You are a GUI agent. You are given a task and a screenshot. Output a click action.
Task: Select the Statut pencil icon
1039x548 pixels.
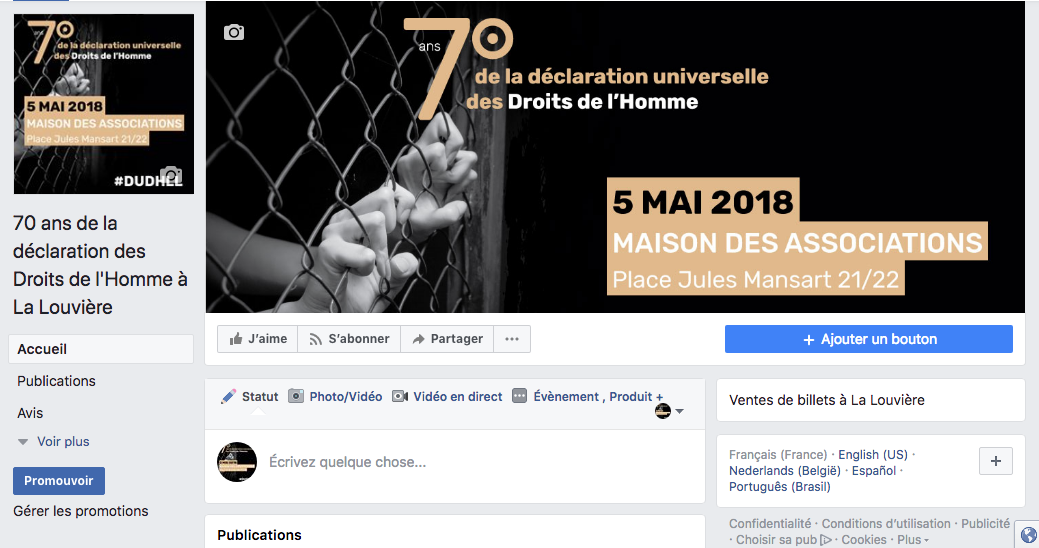(x=229, y=396)
